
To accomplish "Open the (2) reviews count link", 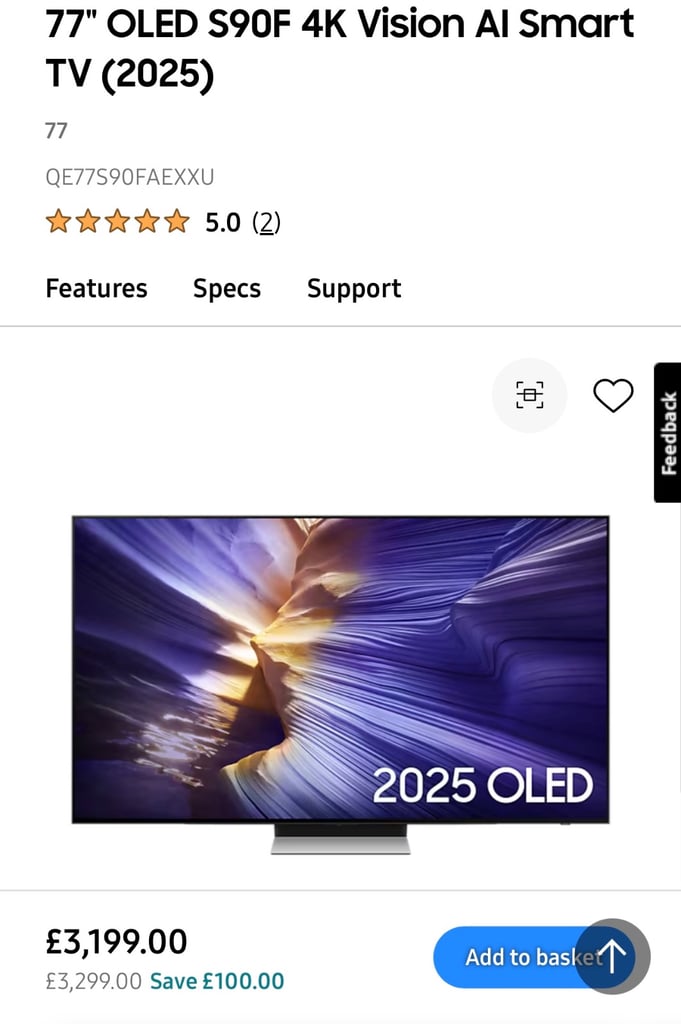I will tap(266, 223).
